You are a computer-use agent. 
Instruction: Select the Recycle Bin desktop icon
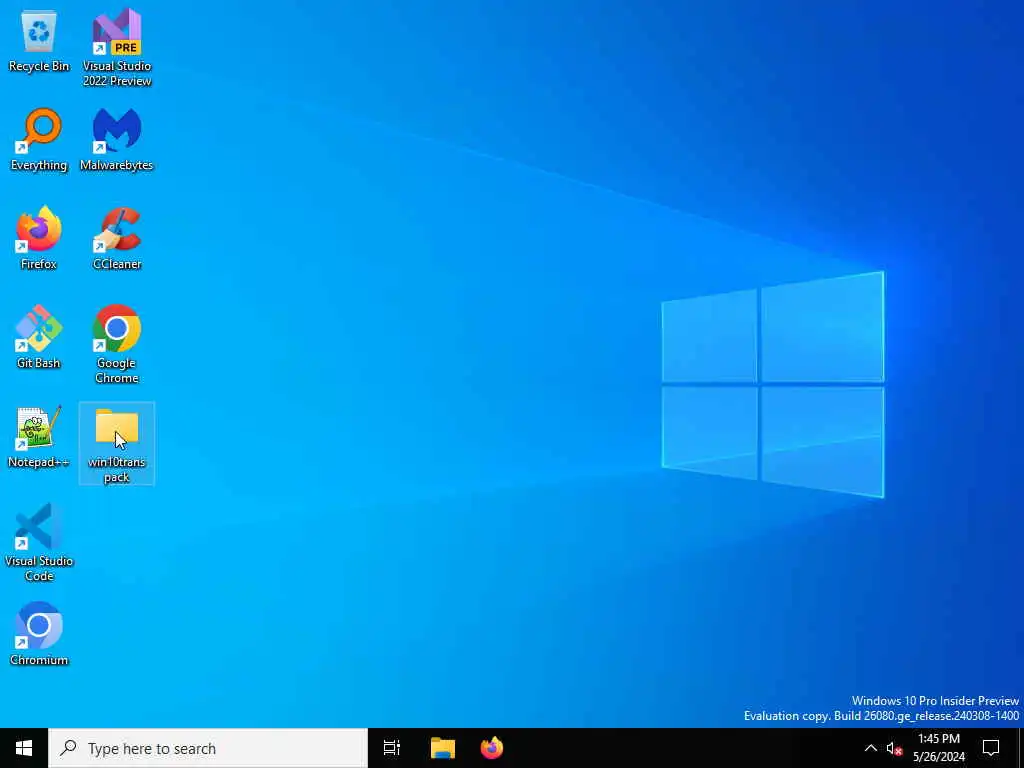coord(39,40)
